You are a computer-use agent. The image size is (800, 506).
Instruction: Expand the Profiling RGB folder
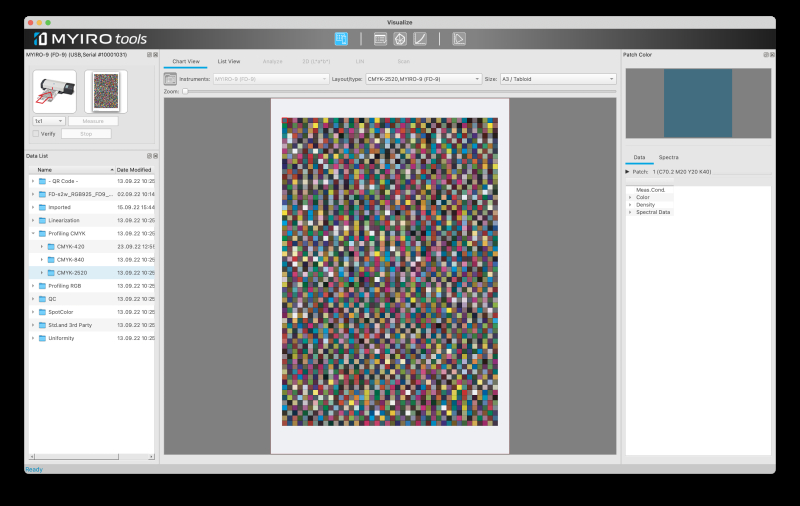(x=33, y=286)
